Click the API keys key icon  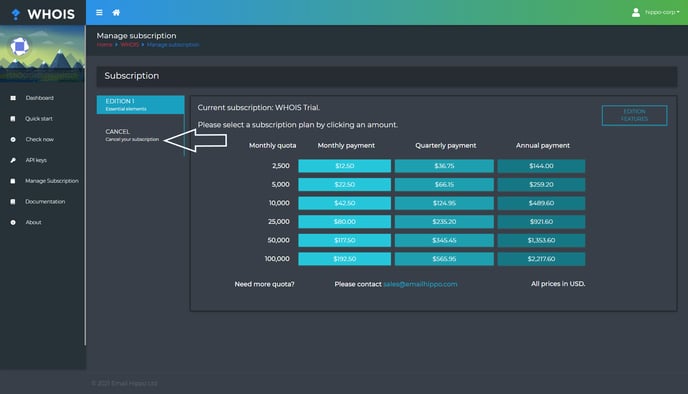click(x=13, y=160)
